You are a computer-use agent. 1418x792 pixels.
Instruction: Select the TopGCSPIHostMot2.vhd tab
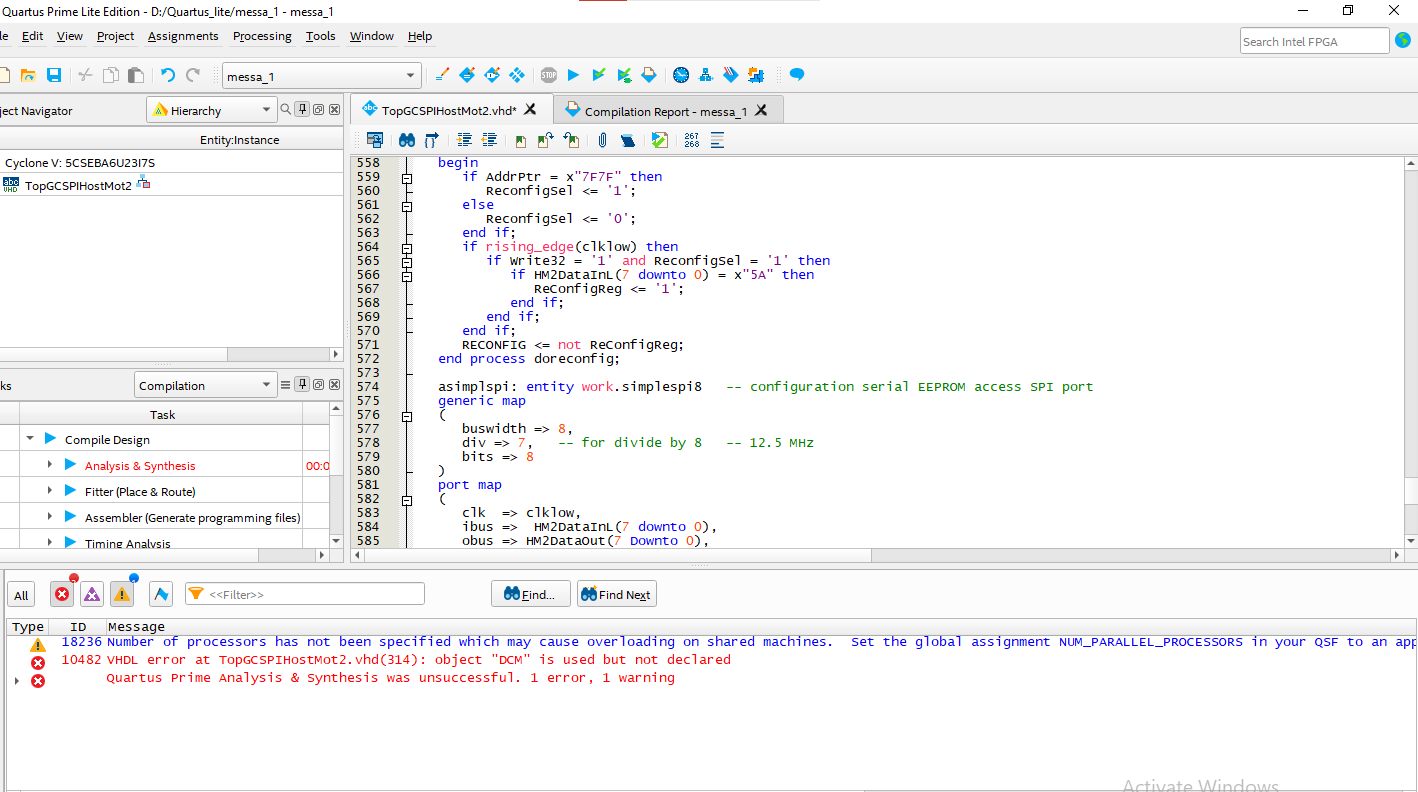coord(450,110)
